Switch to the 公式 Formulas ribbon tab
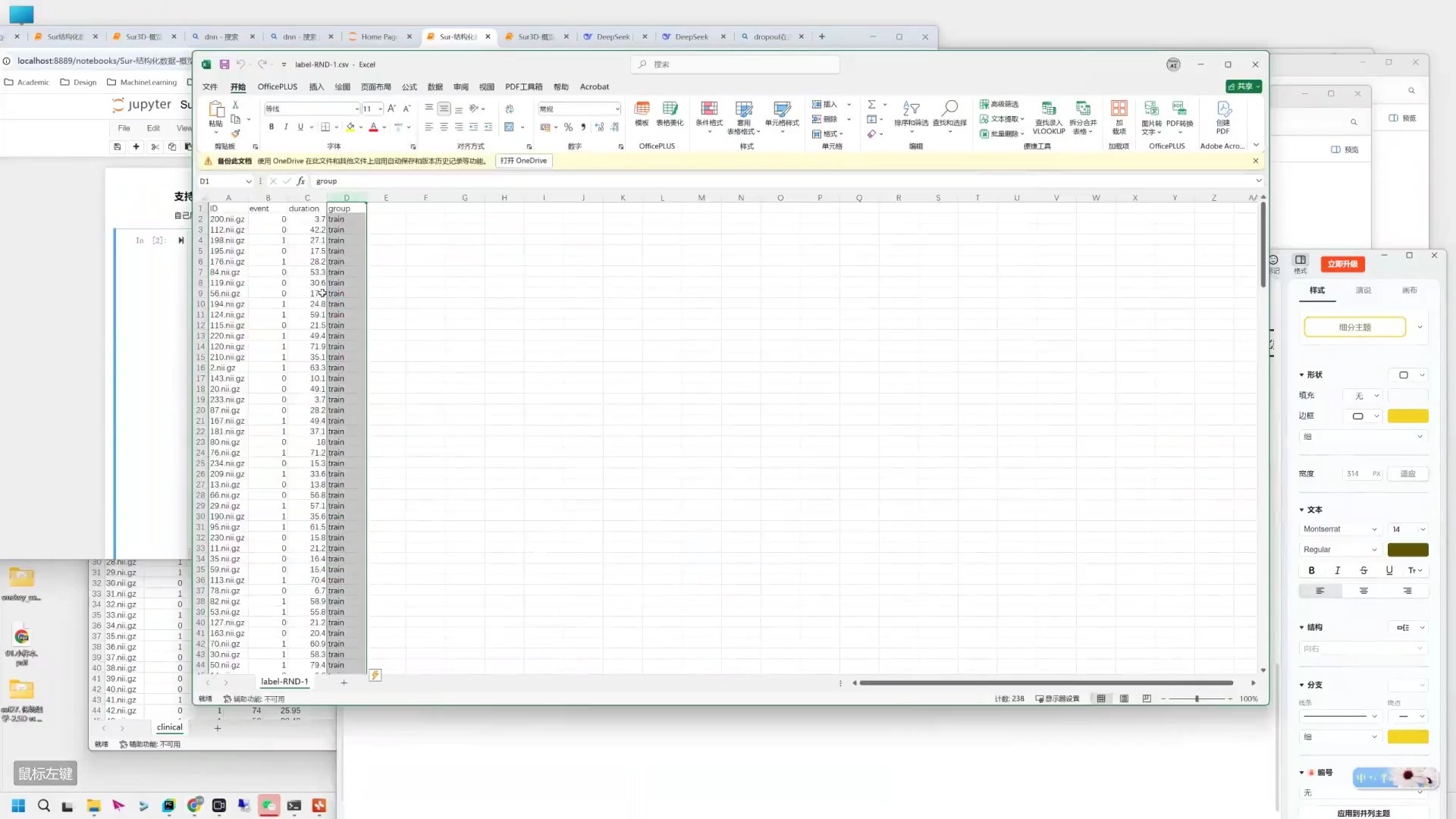This screenshot has height=819, width=1456. (x=409, y=86)
